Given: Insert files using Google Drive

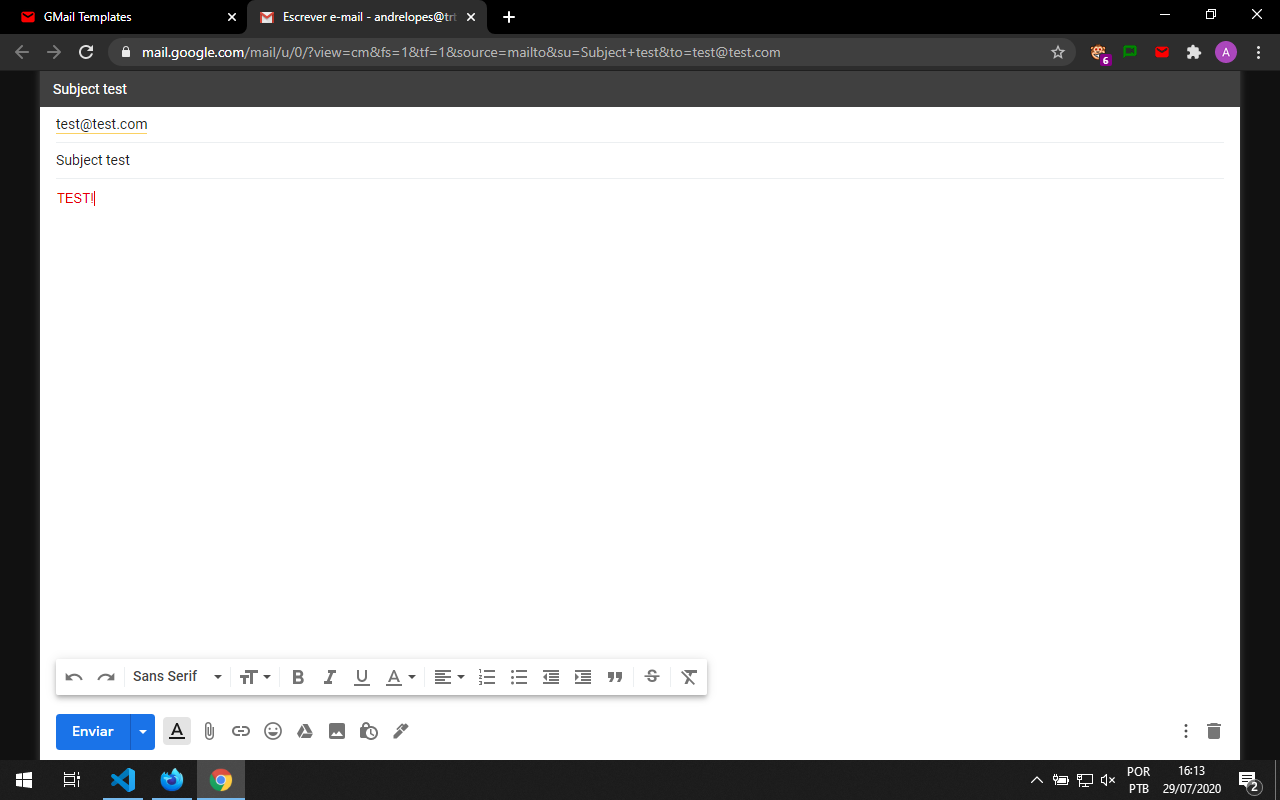Looking at the screenshot, I should click(x=305, y=731).
